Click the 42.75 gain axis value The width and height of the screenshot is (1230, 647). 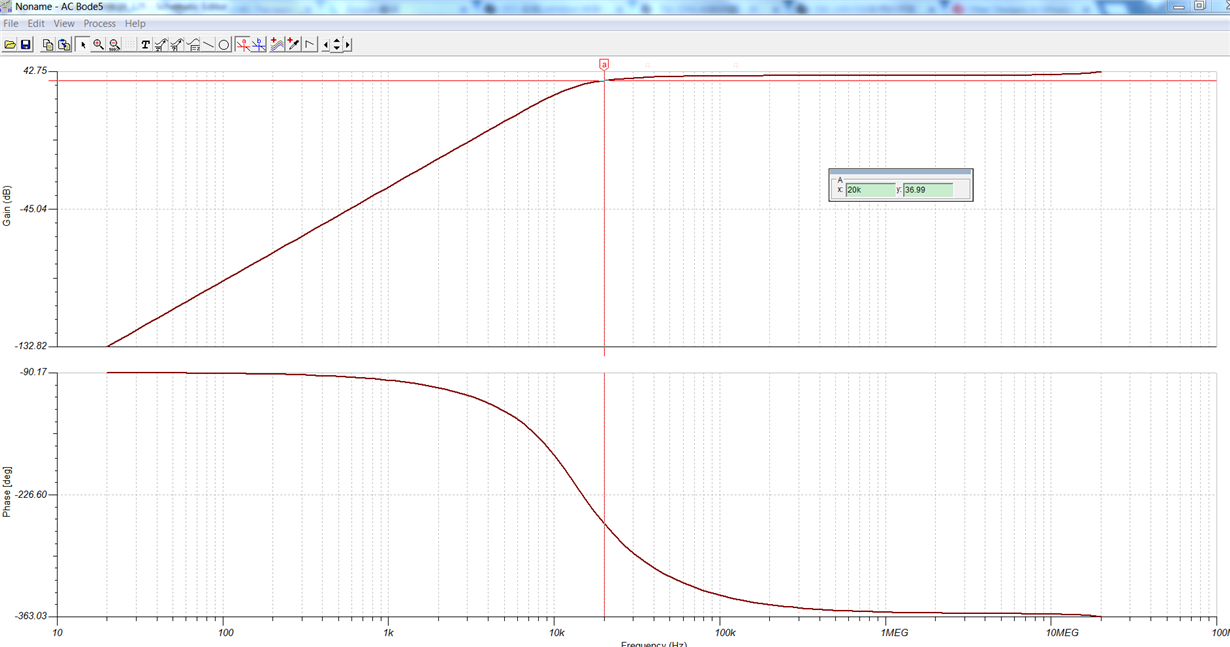[36, 71]
